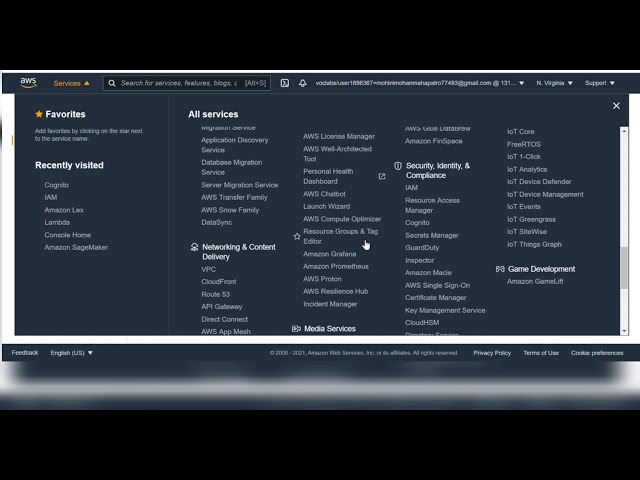
Task: Click the Favorites star icon
Action: [x=39, y=114]
